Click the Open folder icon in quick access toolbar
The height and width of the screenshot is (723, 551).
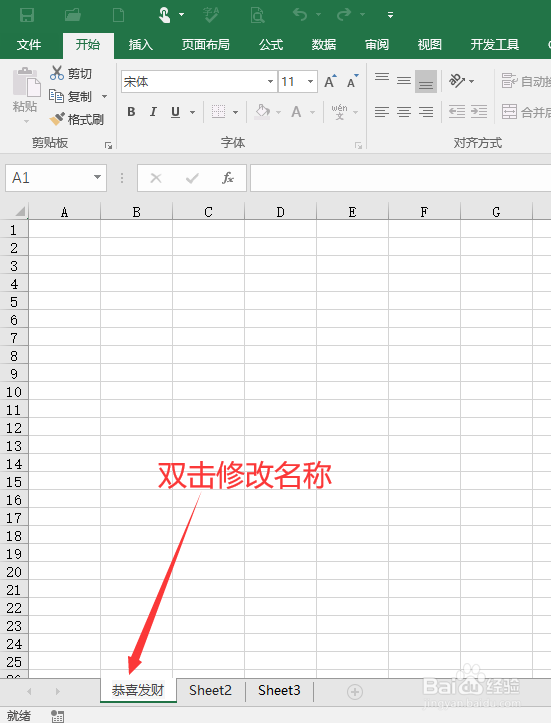[73, 15]
